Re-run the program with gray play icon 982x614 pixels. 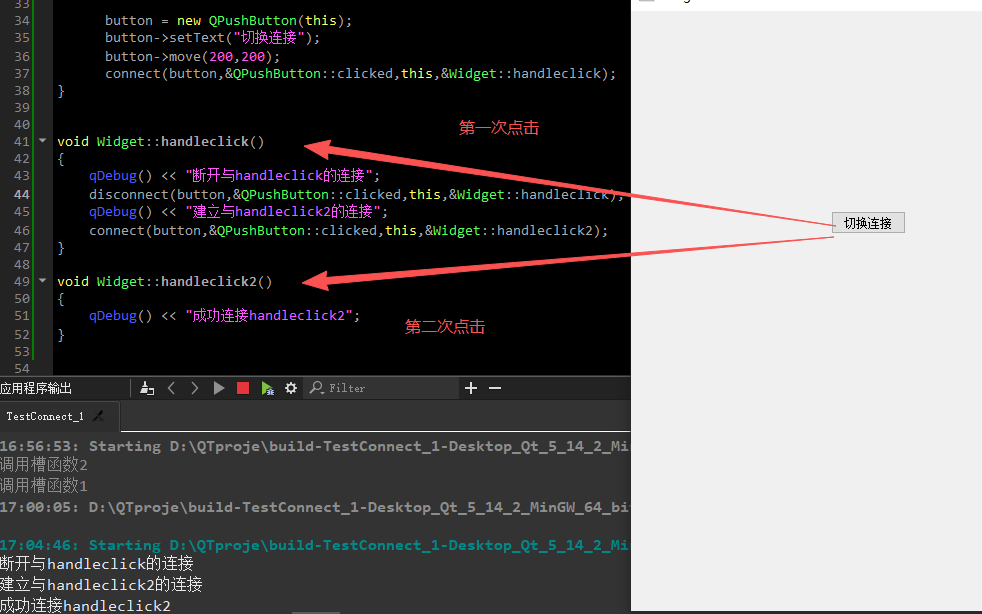(x=219, y=388)
